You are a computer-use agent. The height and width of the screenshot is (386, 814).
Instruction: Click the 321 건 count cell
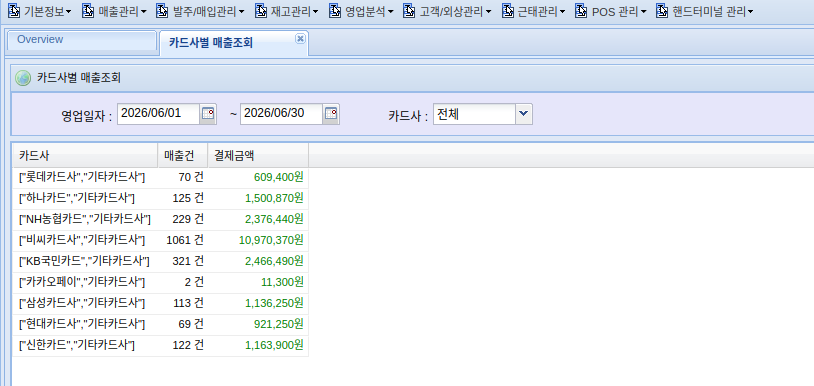[183, 261]
